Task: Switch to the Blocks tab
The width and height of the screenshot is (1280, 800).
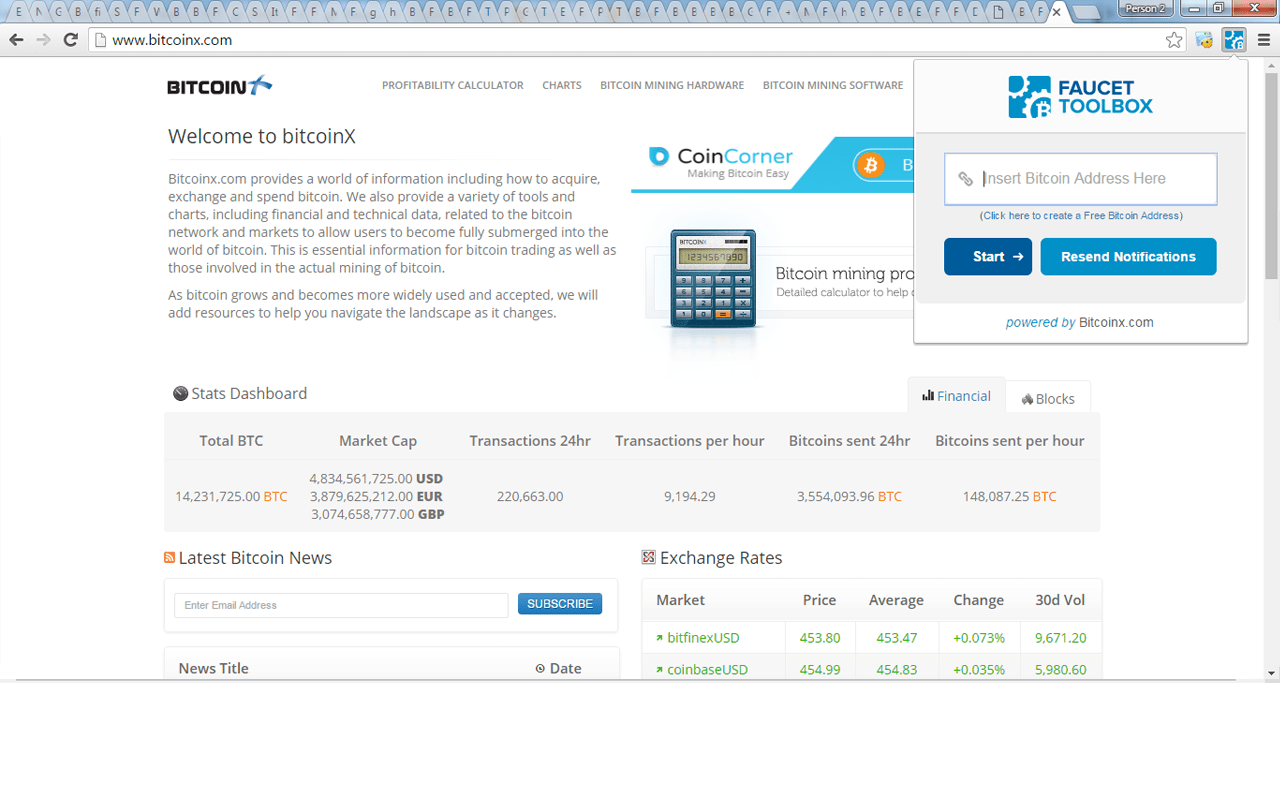Action: 1048,398
